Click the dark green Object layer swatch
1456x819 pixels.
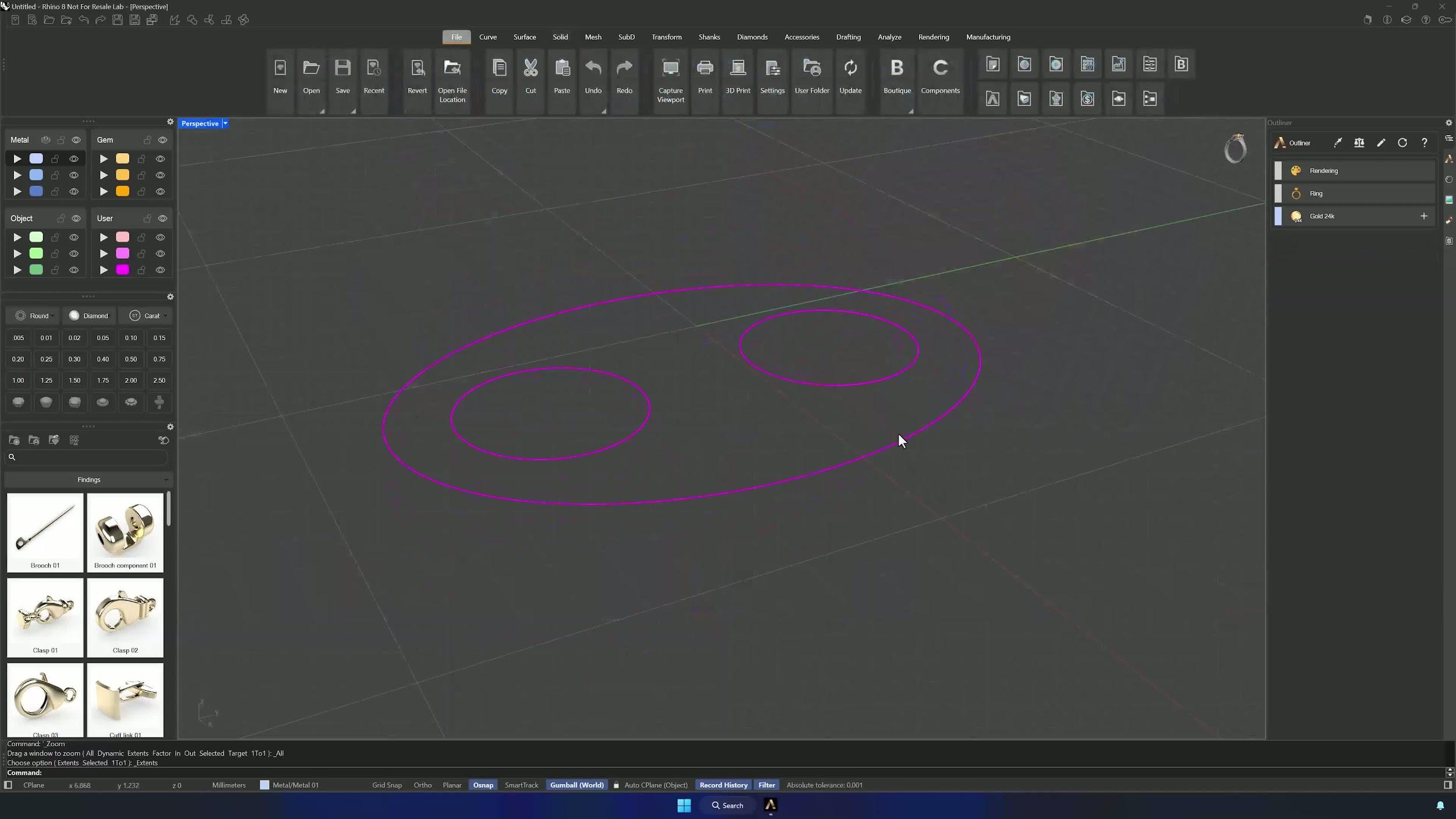(36, 270)
